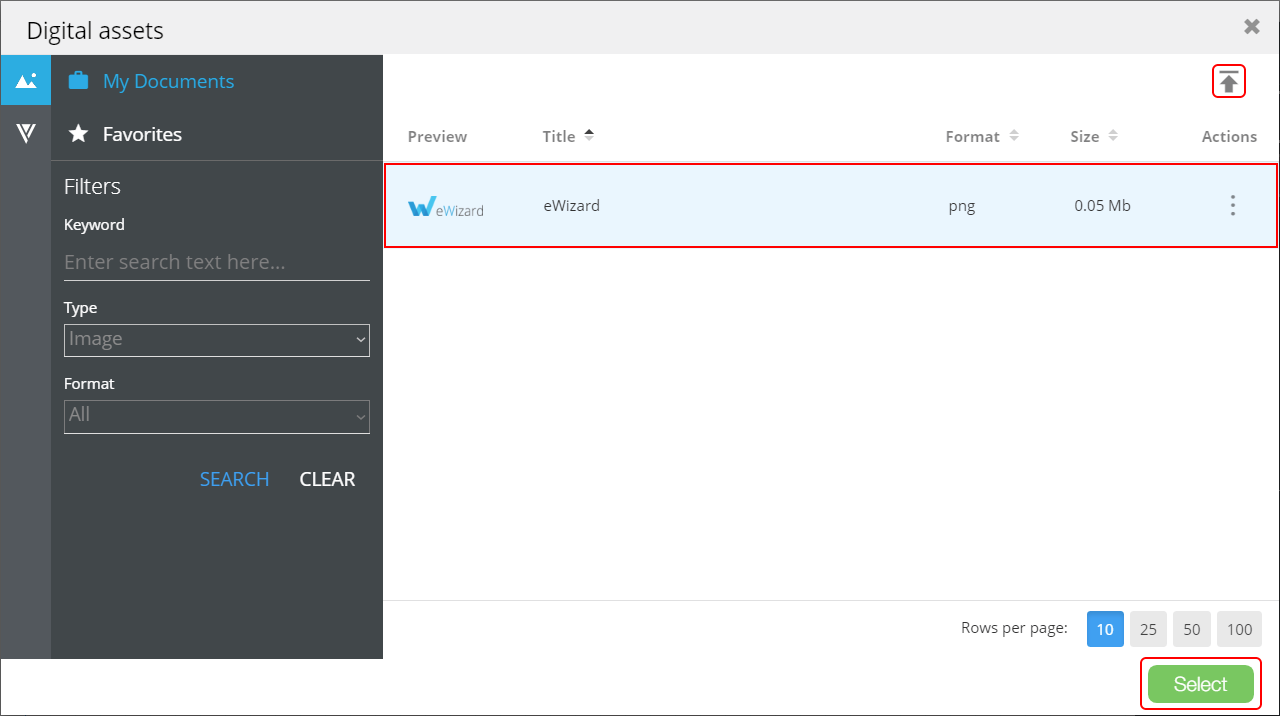Set rows per page to 100
This screenshot has width=1280, height=716.
click(1239, 629)
